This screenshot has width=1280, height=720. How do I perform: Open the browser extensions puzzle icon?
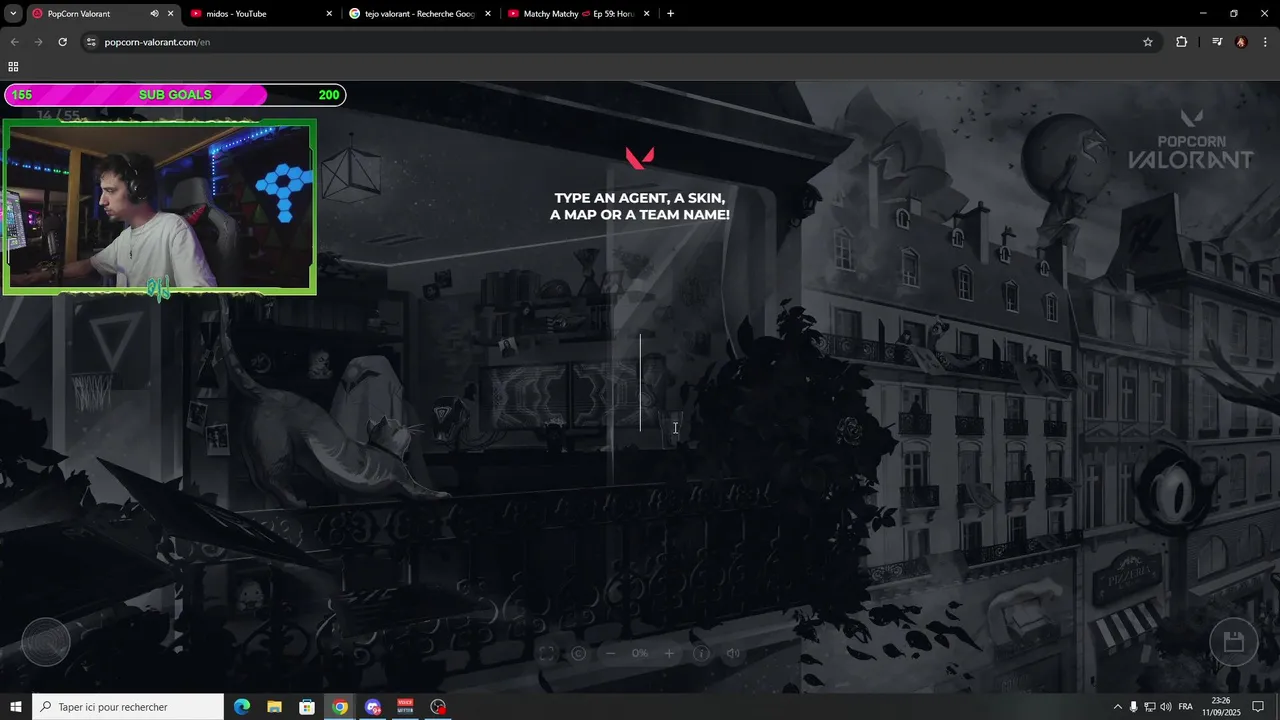tap(1182, 42)
